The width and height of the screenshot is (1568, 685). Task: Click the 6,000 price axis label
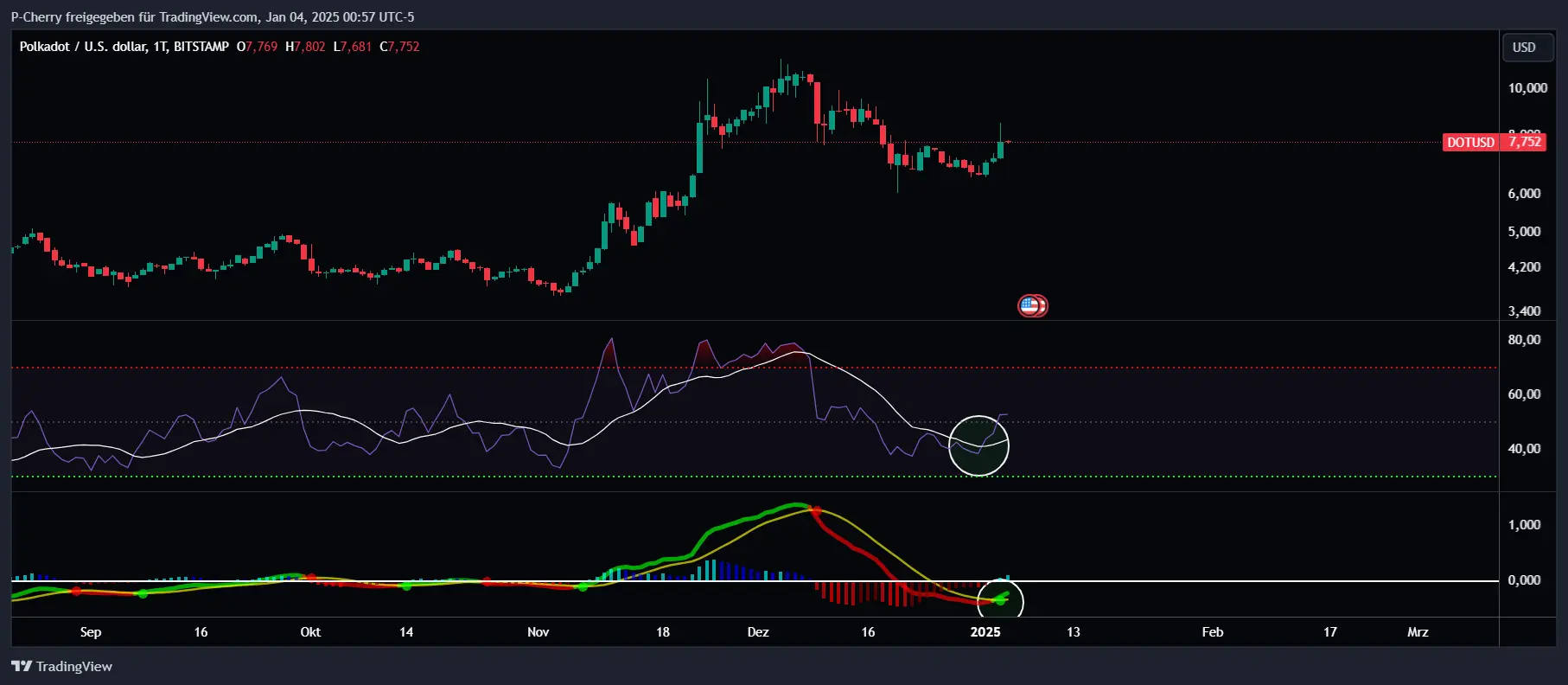1524,194
